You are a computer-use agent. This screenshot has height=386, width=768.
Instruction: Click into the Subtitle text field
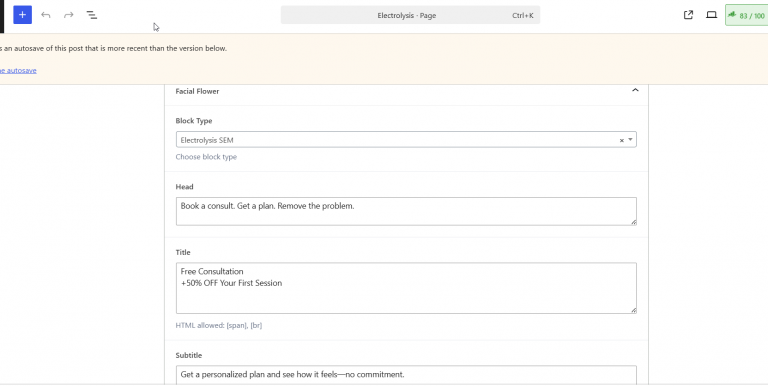pos(406,375)
